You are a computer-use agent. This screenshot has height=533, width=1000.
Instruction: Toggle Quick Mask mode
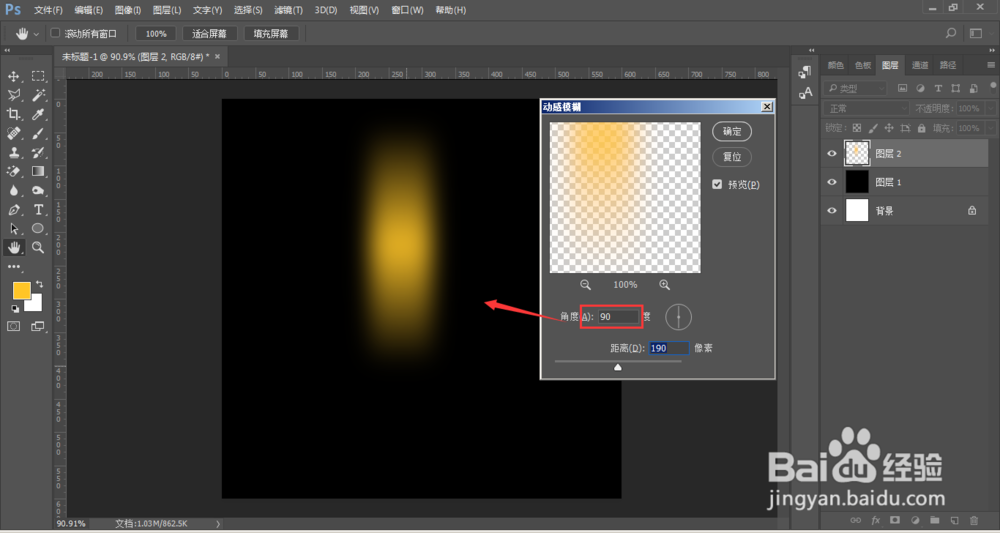pyautogui.click(x=13, y=326)
